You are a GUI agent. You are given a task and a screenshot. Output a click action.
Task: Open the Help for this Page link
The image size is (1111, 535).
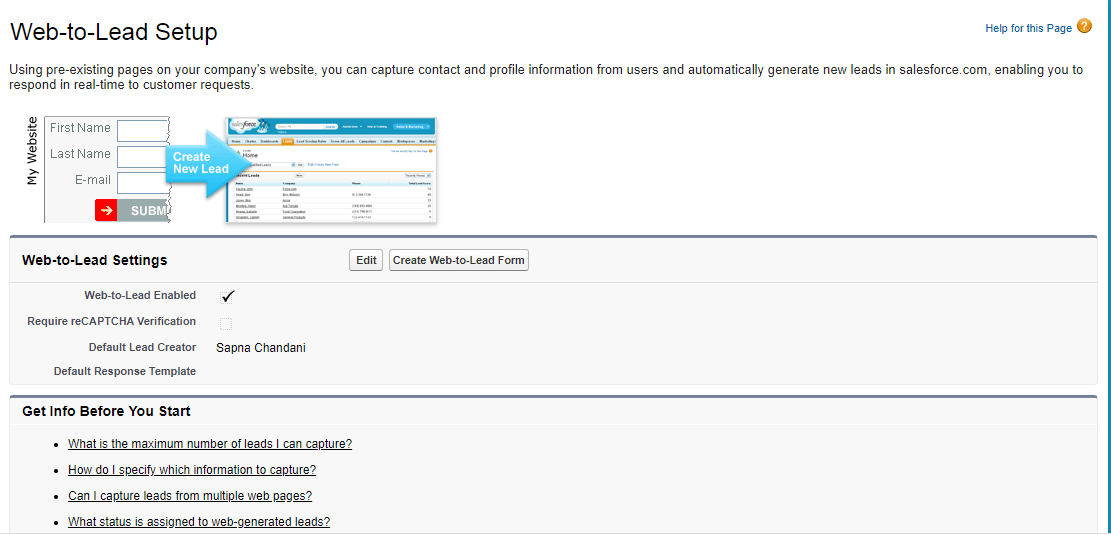pos(1028,28)
